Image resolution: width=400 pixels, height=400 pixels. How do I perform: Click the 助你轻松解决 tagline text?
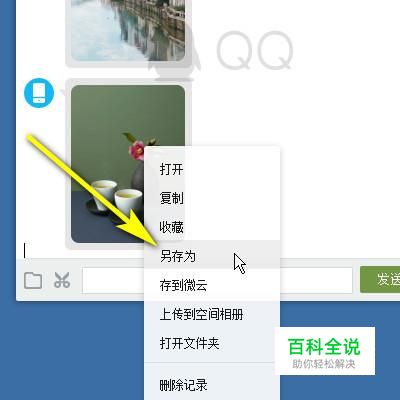tap(324, 364)
